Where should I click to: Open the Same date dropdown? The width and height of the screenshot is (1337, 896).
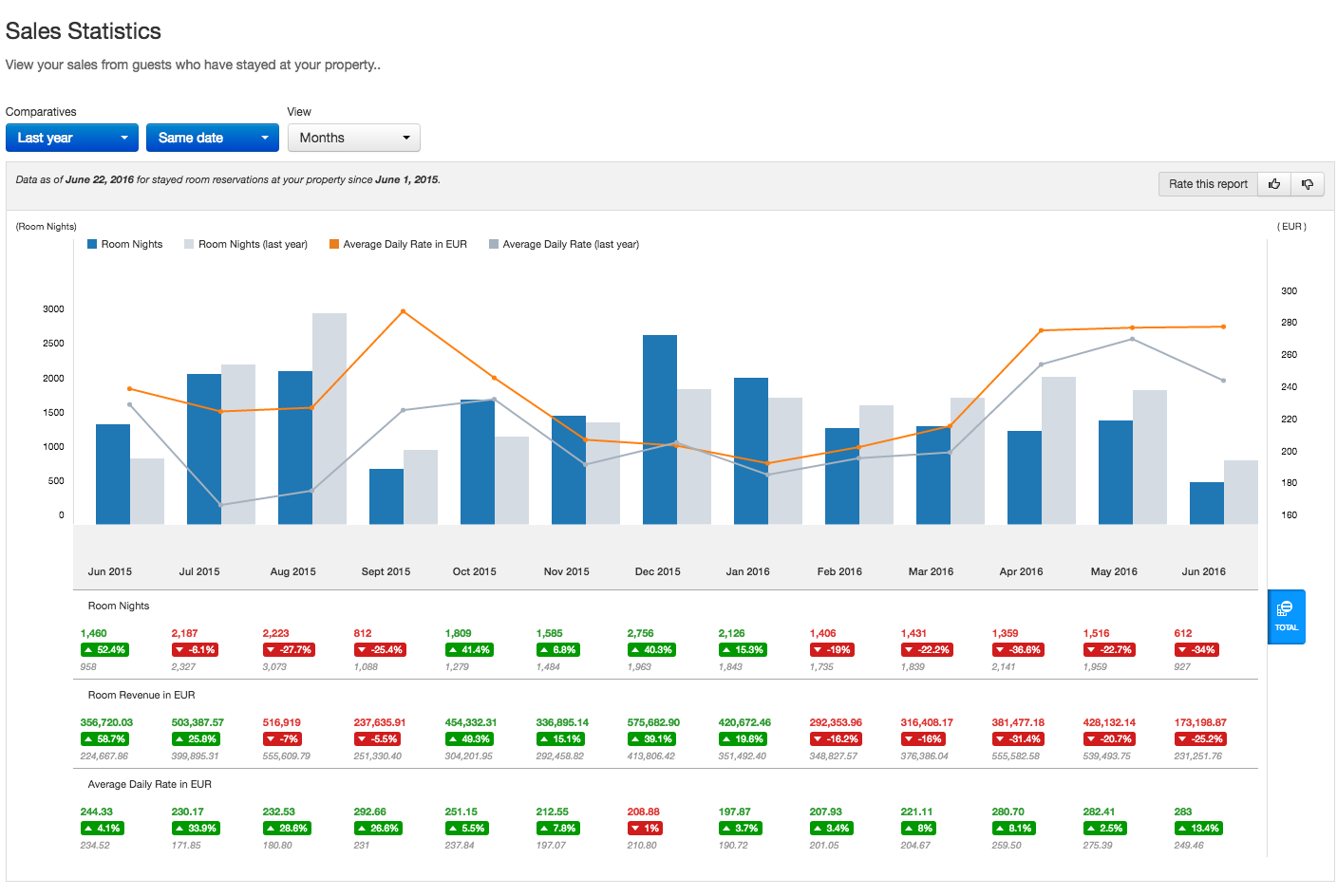tap(213, 138)
